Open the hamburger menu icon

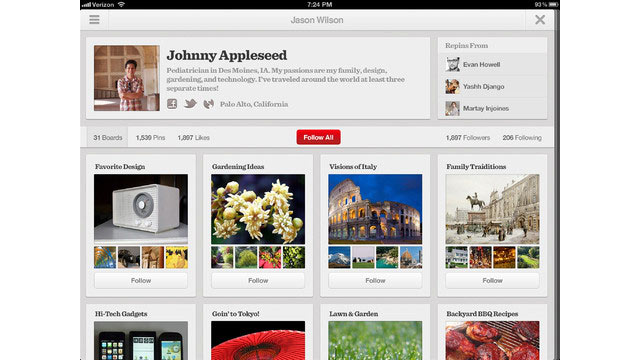coord(94,20)
